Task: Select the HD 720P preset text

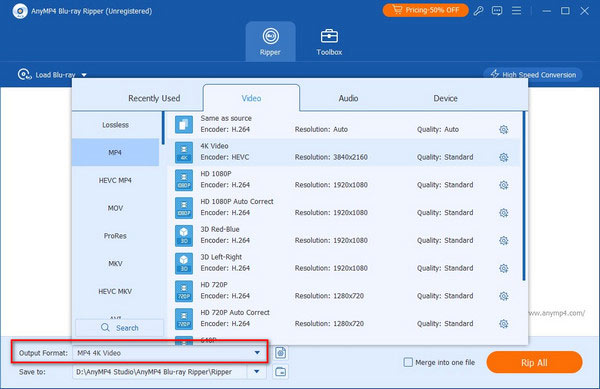Action: 214,285
